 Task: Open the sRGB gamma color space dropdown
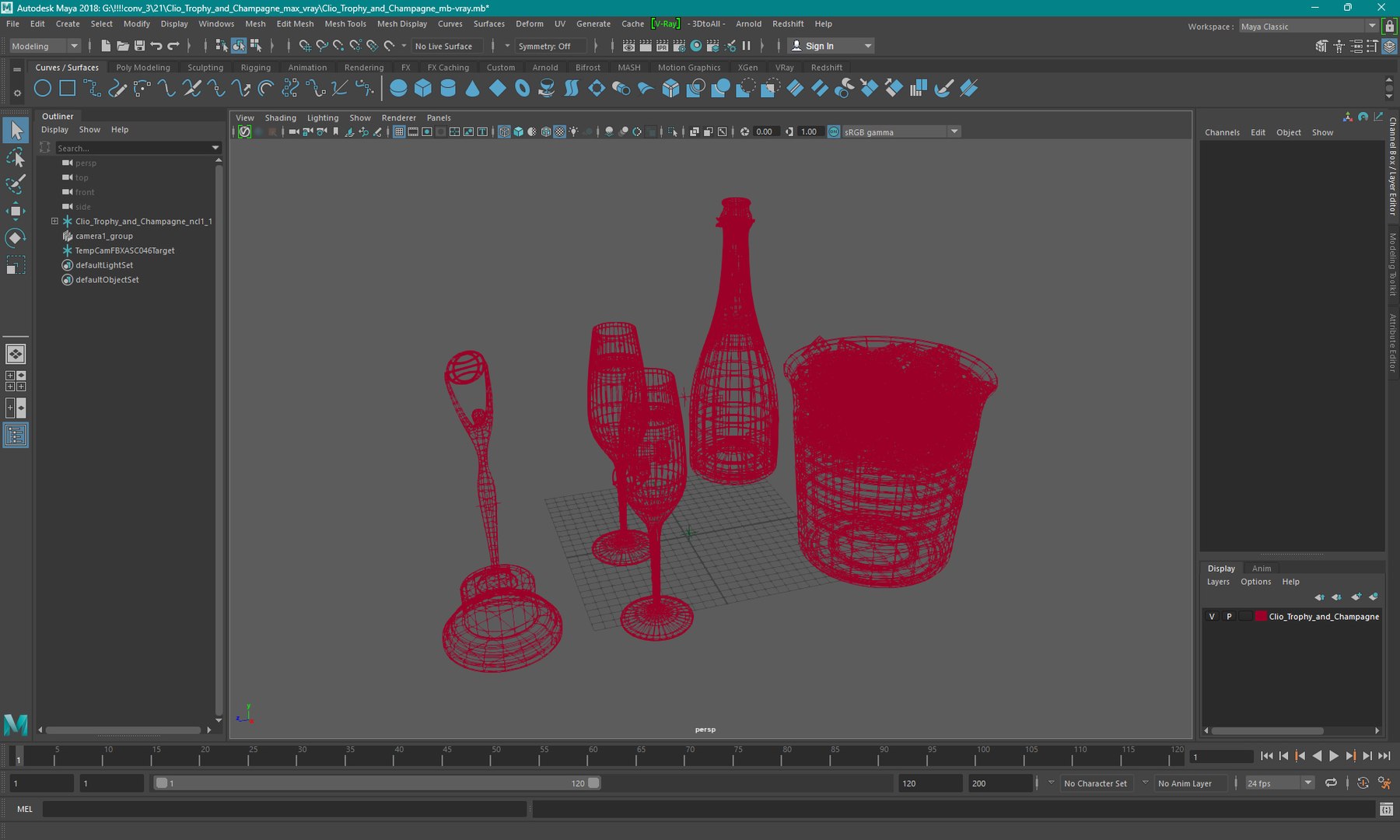point(901,132)
